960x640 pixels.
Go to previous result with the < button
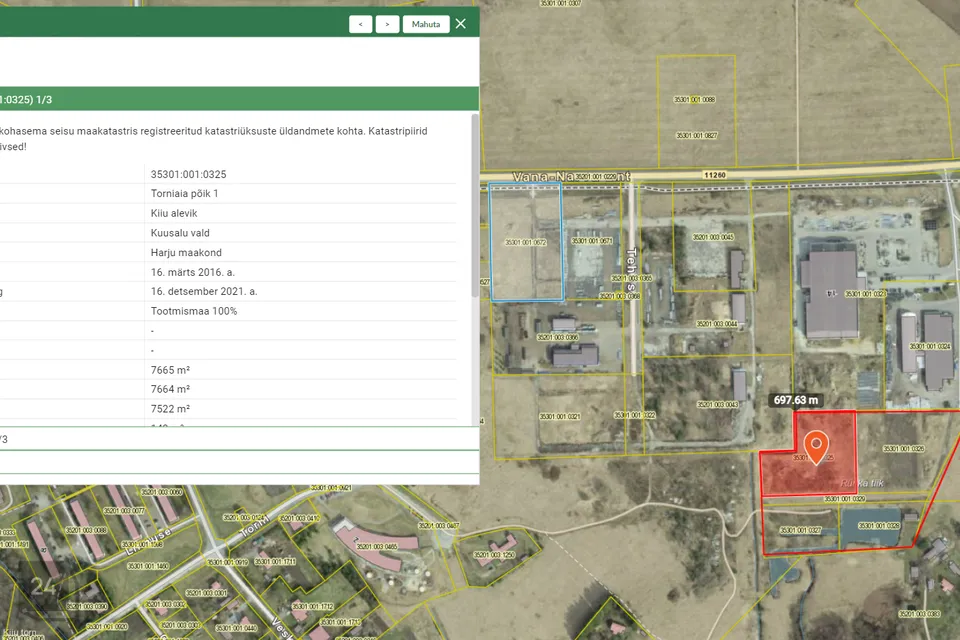click(361, 24)
